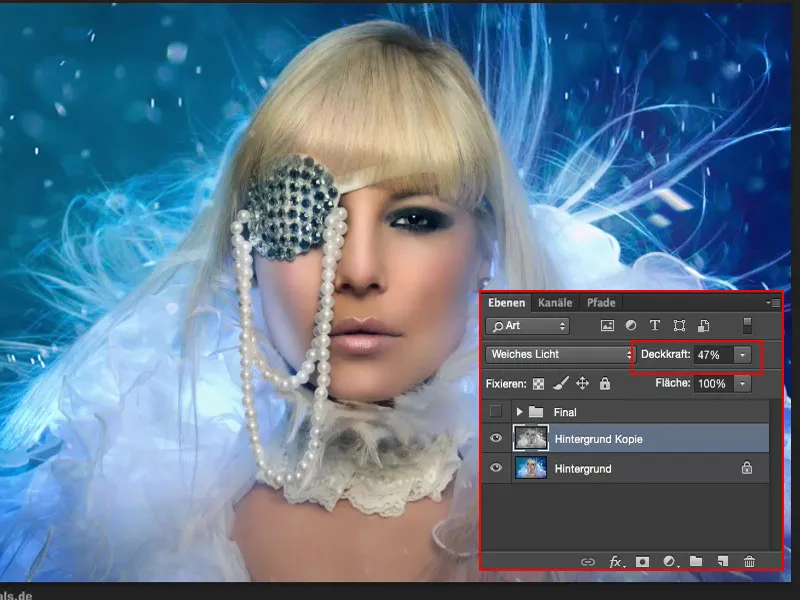Select the Final group name
Image resolution: width=800 pixels, height=600 pixels.
click(x=565, y=412)
